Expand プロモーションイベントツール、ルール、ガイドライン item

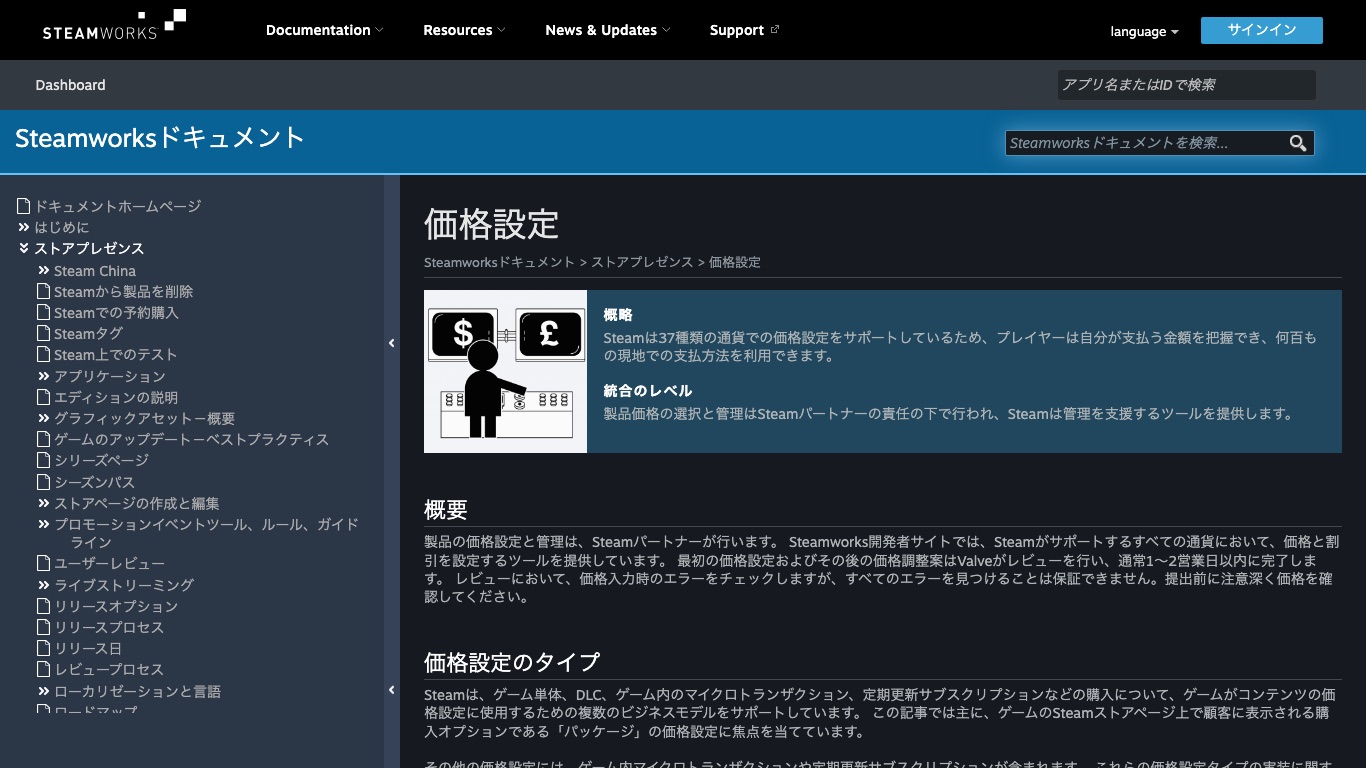pyautogui.click(x=44, y=524)
